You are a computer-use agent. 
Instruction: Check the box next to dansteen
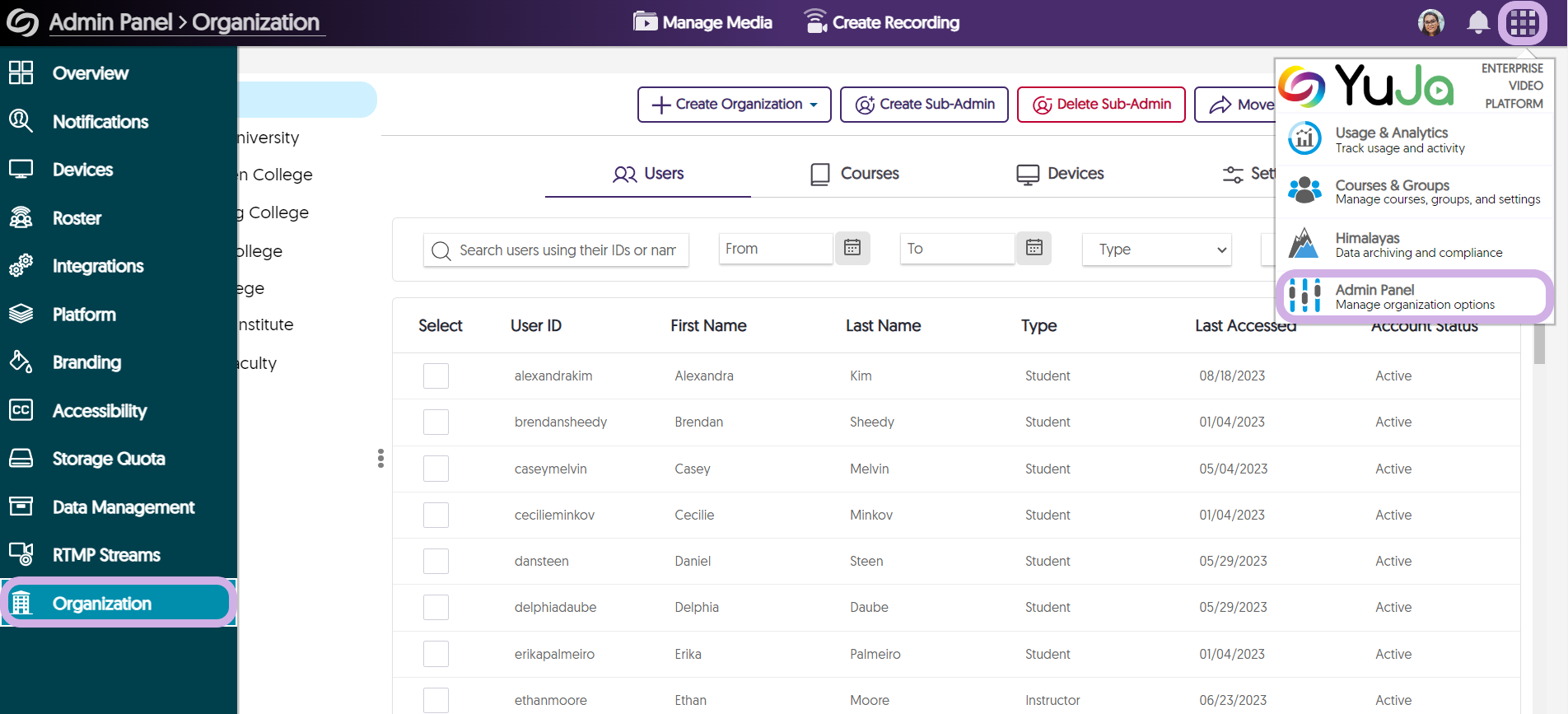[436, 561]
